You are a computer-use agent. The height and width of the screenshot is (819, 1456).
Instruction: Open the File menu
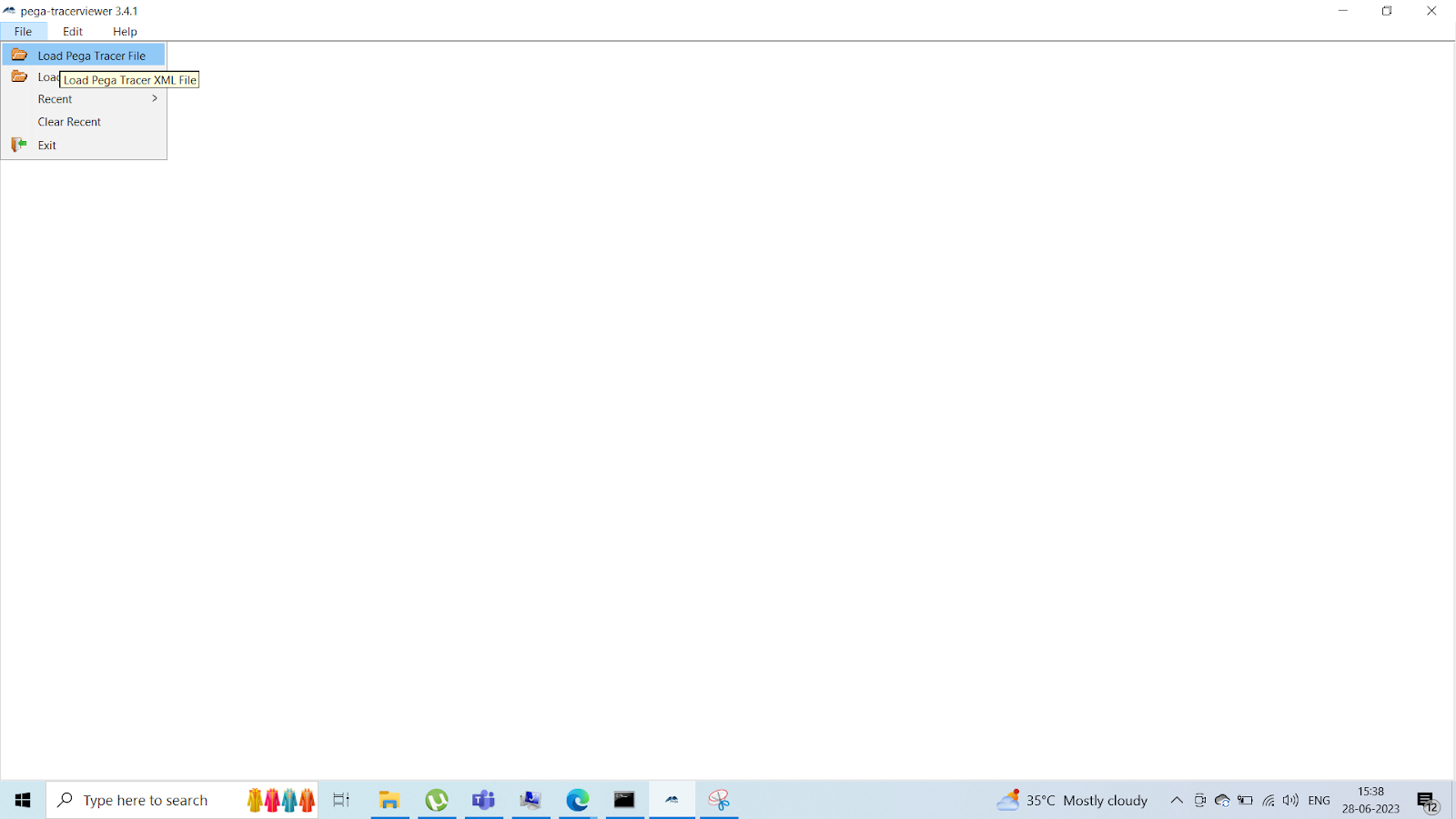pos(23,31)
